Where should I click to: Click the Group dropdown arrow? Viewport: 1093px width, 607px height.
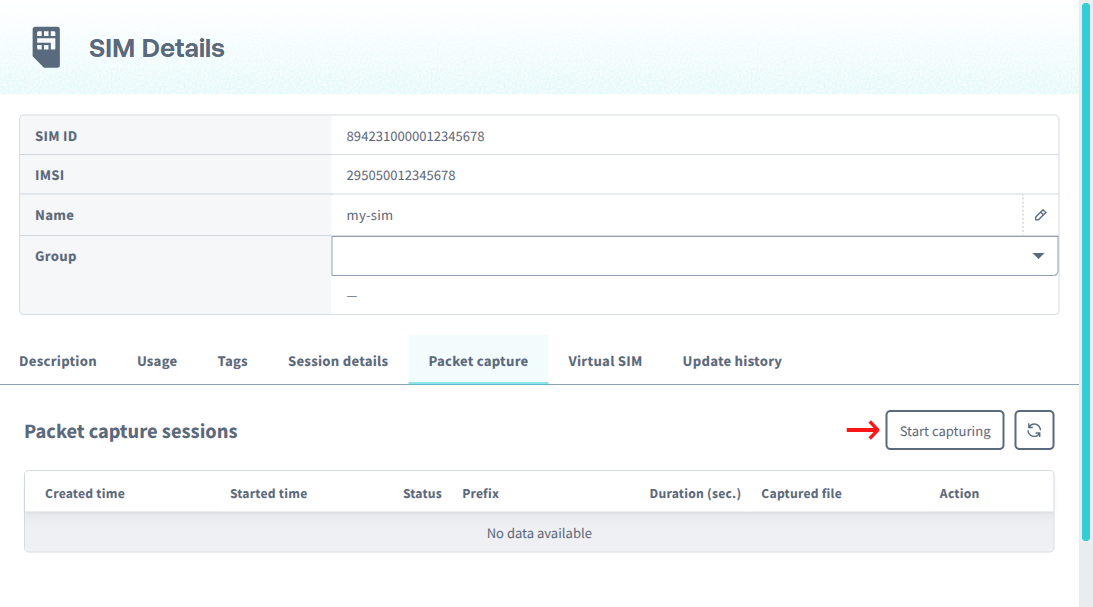[1040, 256]
